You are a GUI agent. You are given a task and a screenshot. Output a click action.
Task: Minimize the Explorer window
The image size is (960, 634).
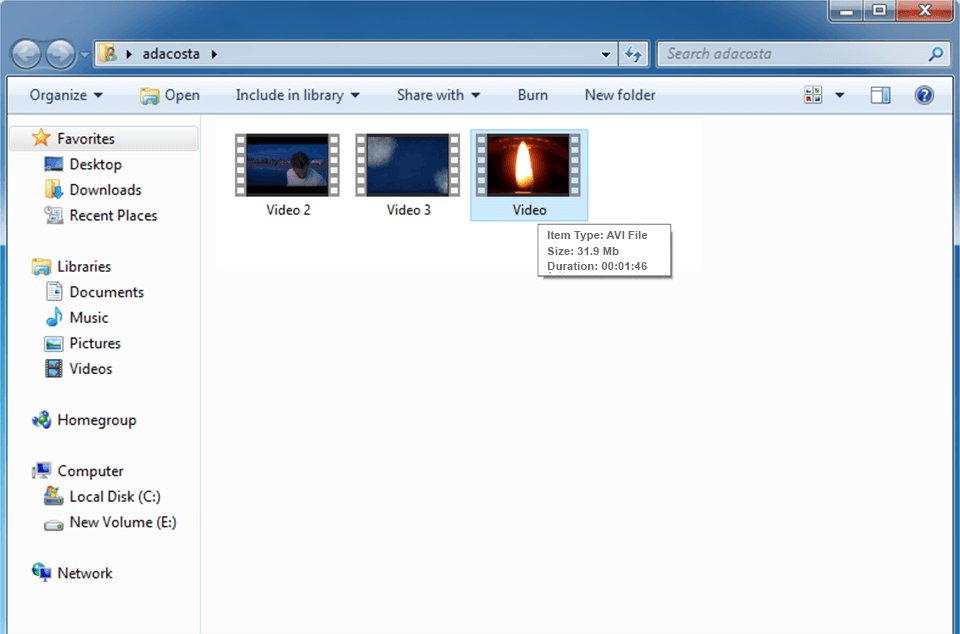click(846, 10)
